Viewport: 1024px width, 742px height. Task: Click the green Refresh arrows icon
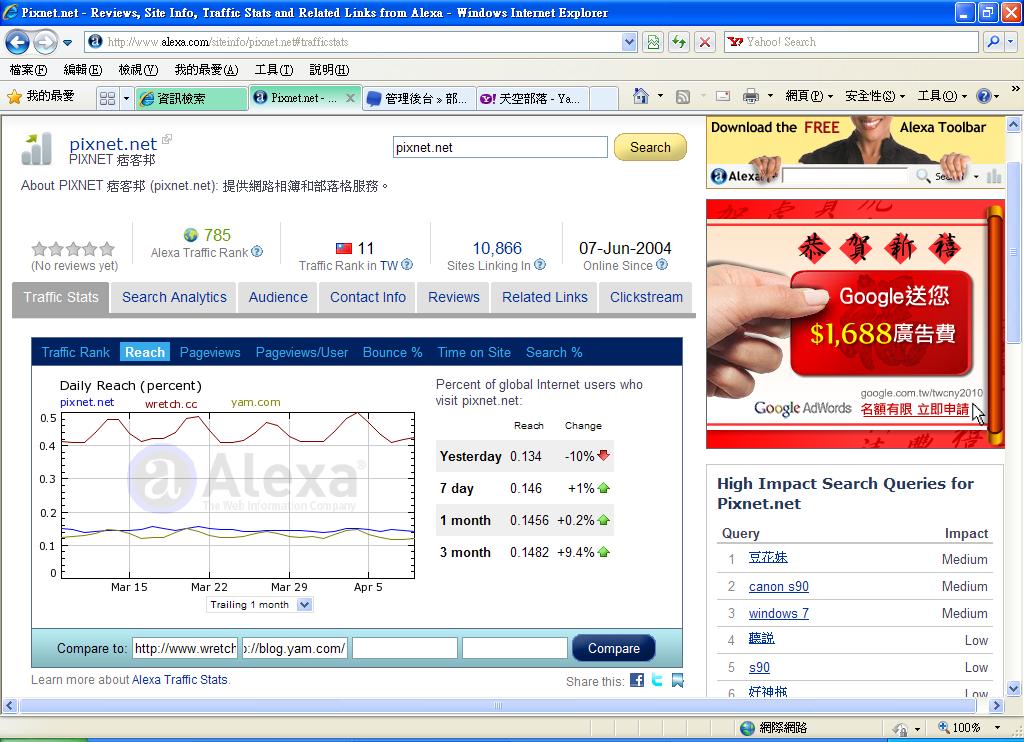[x=679, y=42]
